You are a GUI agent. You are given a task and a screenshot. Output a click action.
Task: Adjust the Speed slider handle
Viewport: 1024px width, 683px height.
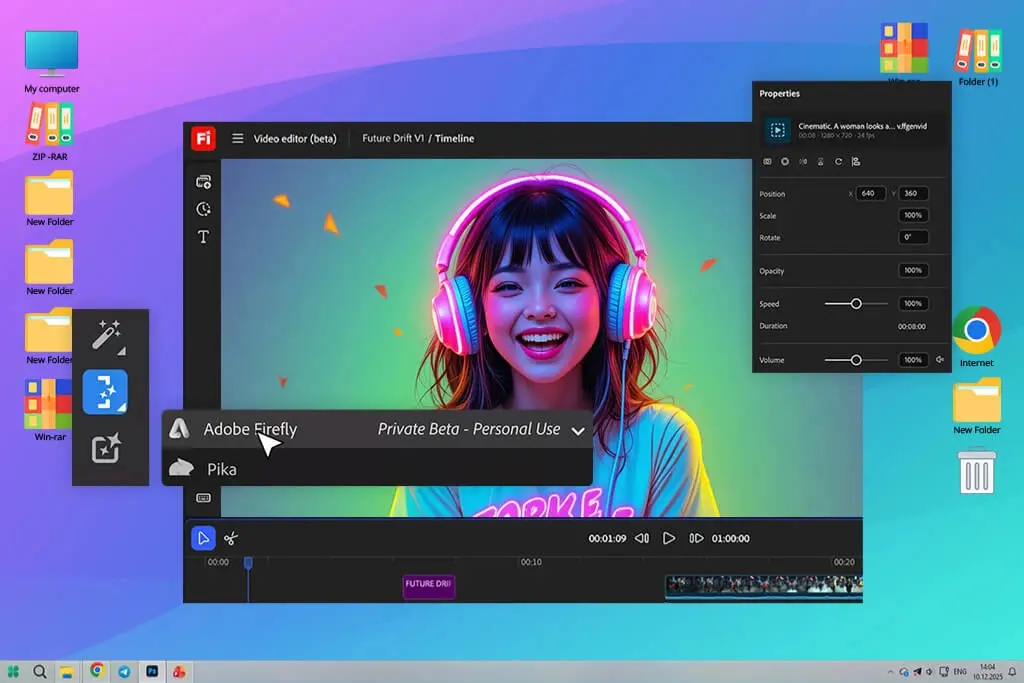pos(856,304)
